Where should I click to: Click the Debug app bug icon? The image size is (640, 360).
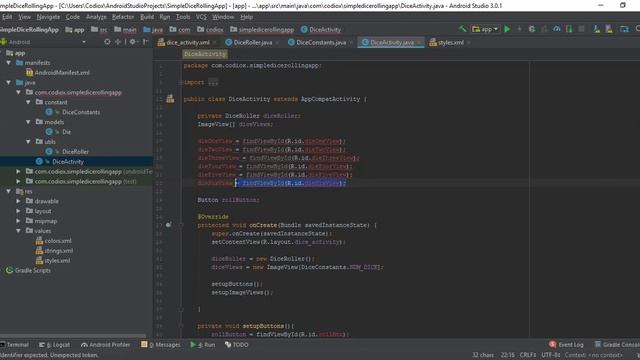click(532, 29)
